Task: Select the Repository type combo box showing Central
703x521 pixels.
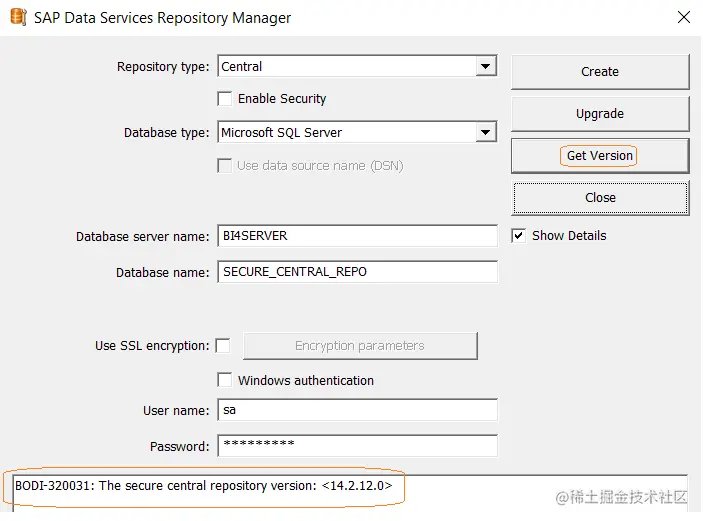Action: tap(357, 66)
